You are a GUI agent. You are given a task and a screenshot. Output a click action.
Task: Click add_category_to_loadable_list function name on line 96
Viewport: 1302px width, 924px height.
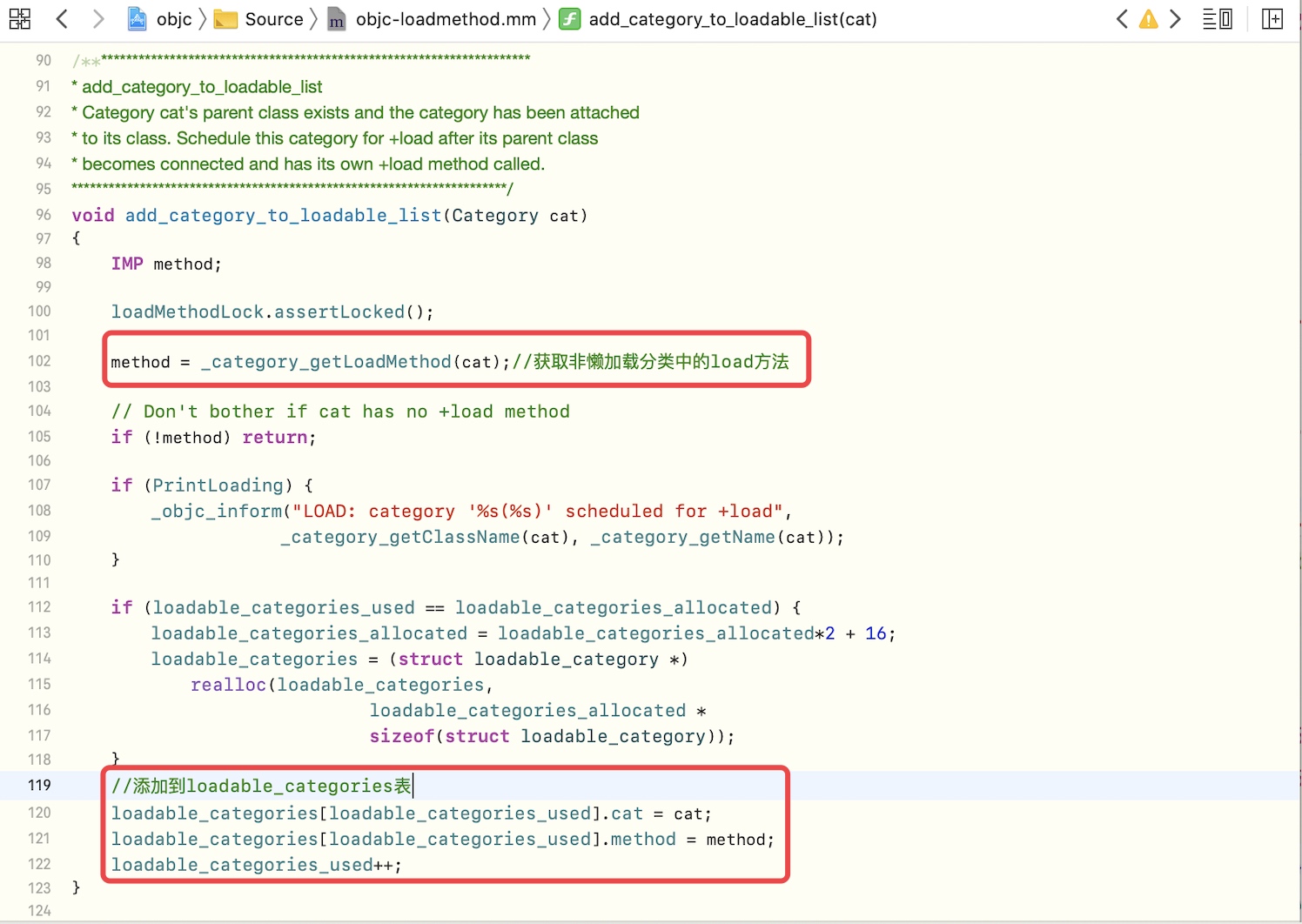[x=283, y=215]
